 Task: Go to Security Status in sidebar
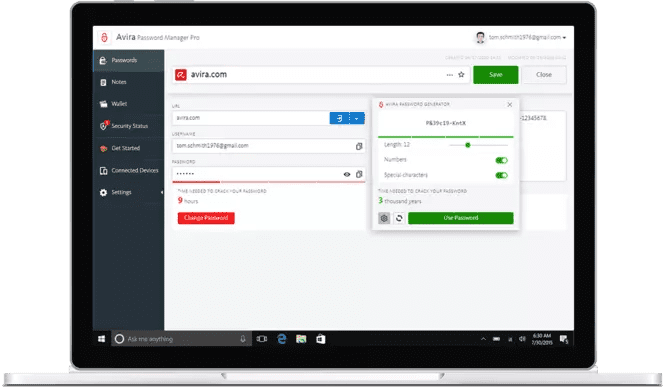129,126
